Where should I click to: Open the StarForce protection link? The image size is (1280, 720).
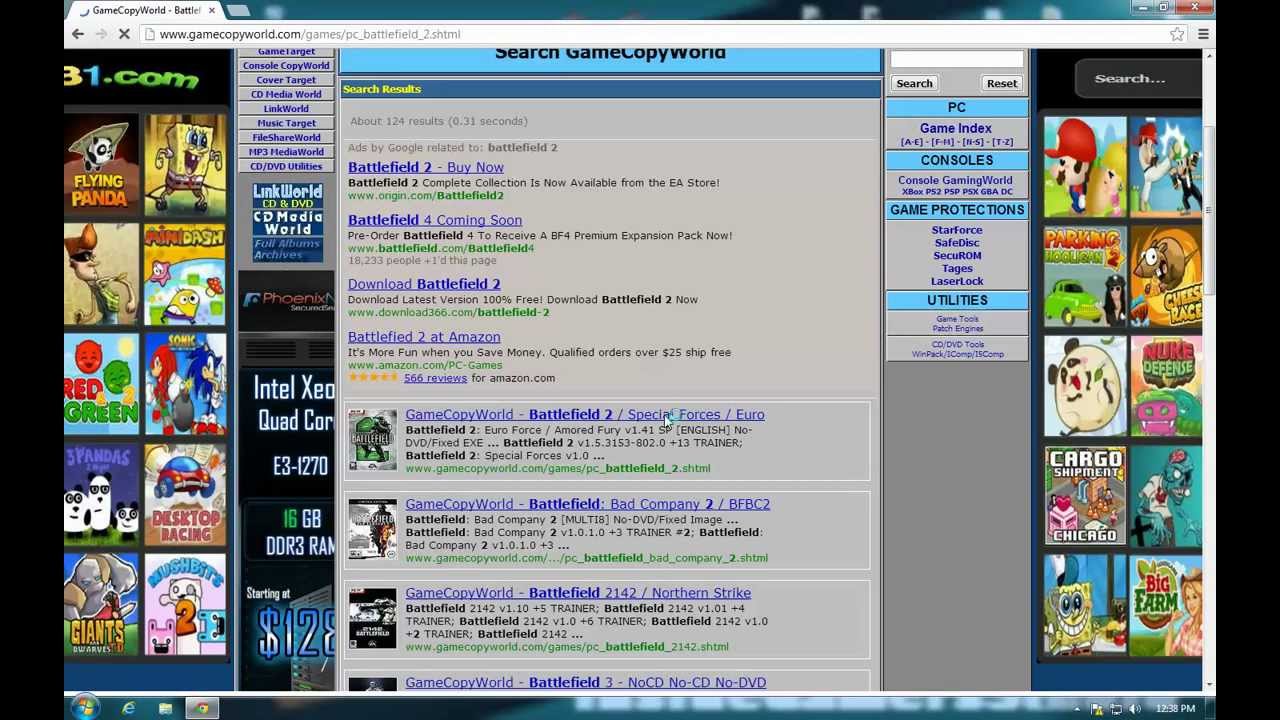957,230
